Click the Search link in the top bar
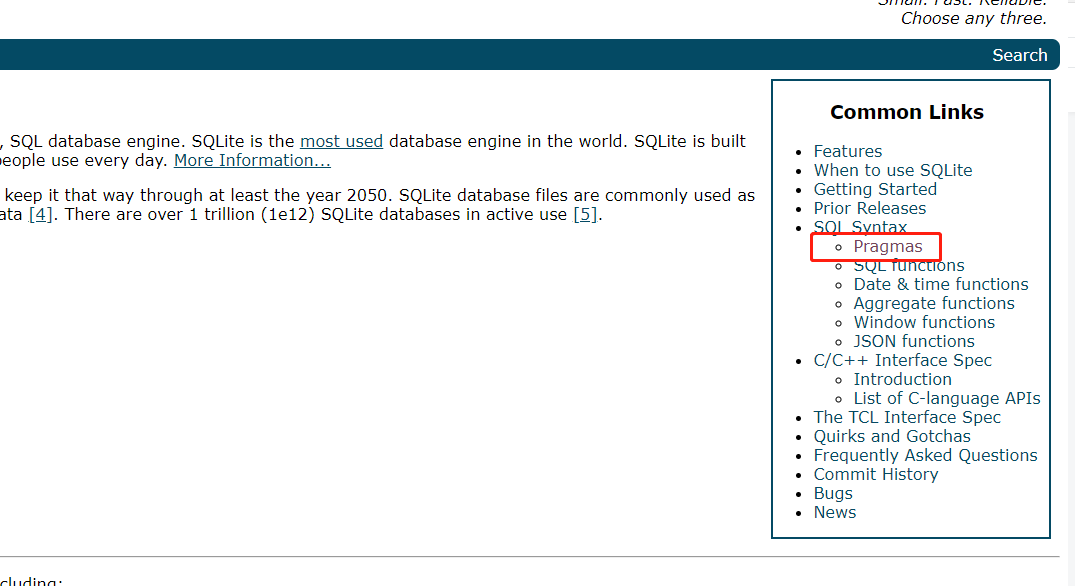This screenshot has height=586, width=1075. [x=1019, y=55]
